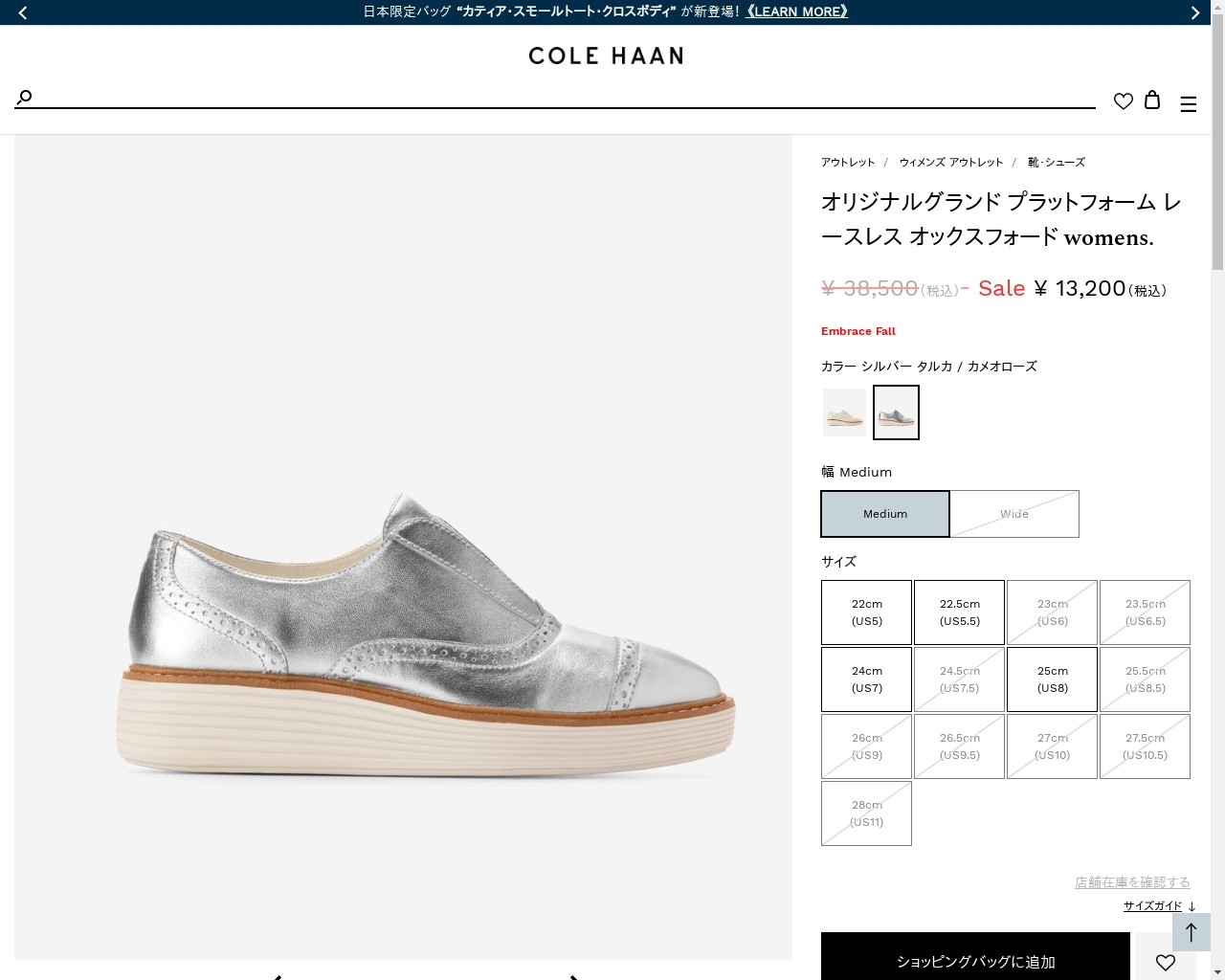The height and width of the screenshot is (980, 1225).
Task: Click アウトレット breadcrumb
Action: 848,163
